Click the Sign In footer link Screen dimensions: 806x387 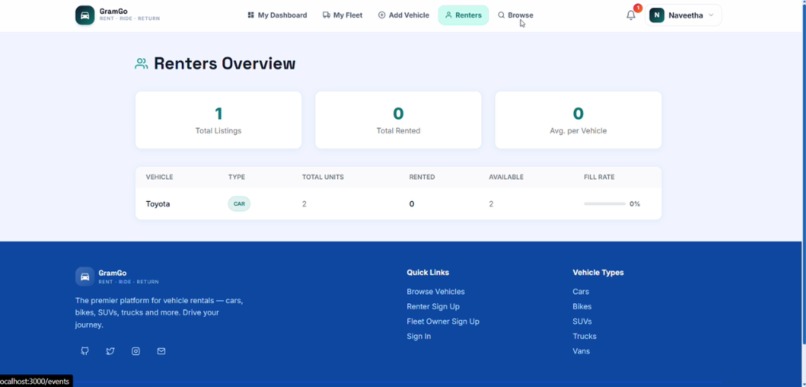point(418,336)
